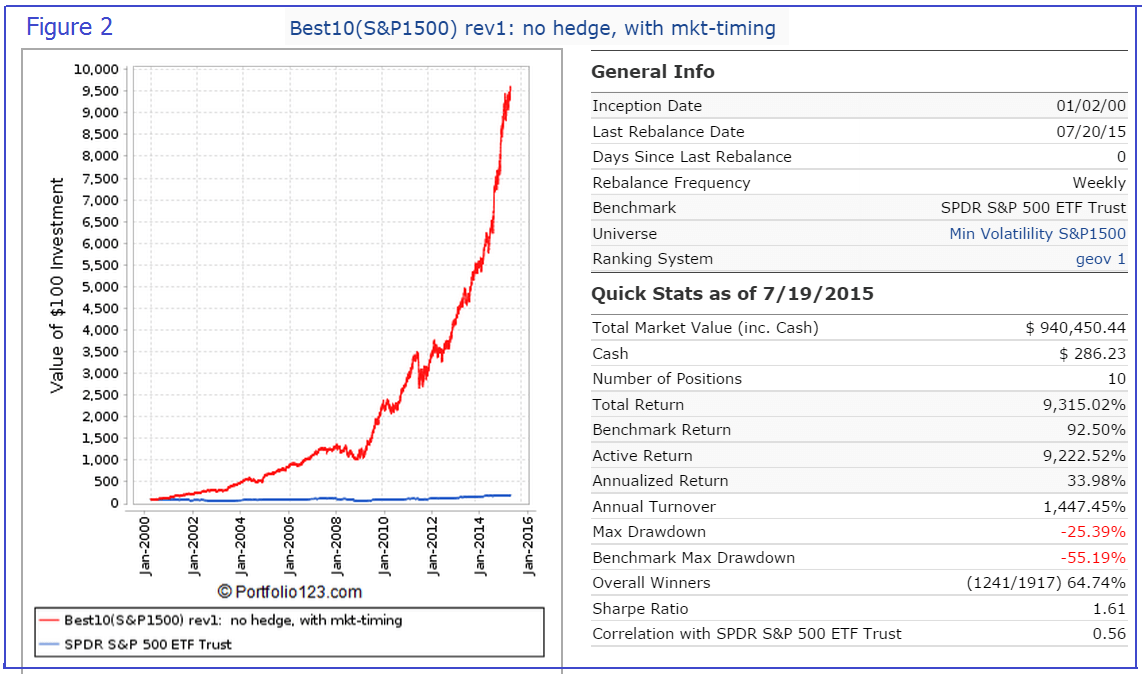
Task: Click the 'Quick Stats as of 7/19/2015' heading
Action: 732,294
